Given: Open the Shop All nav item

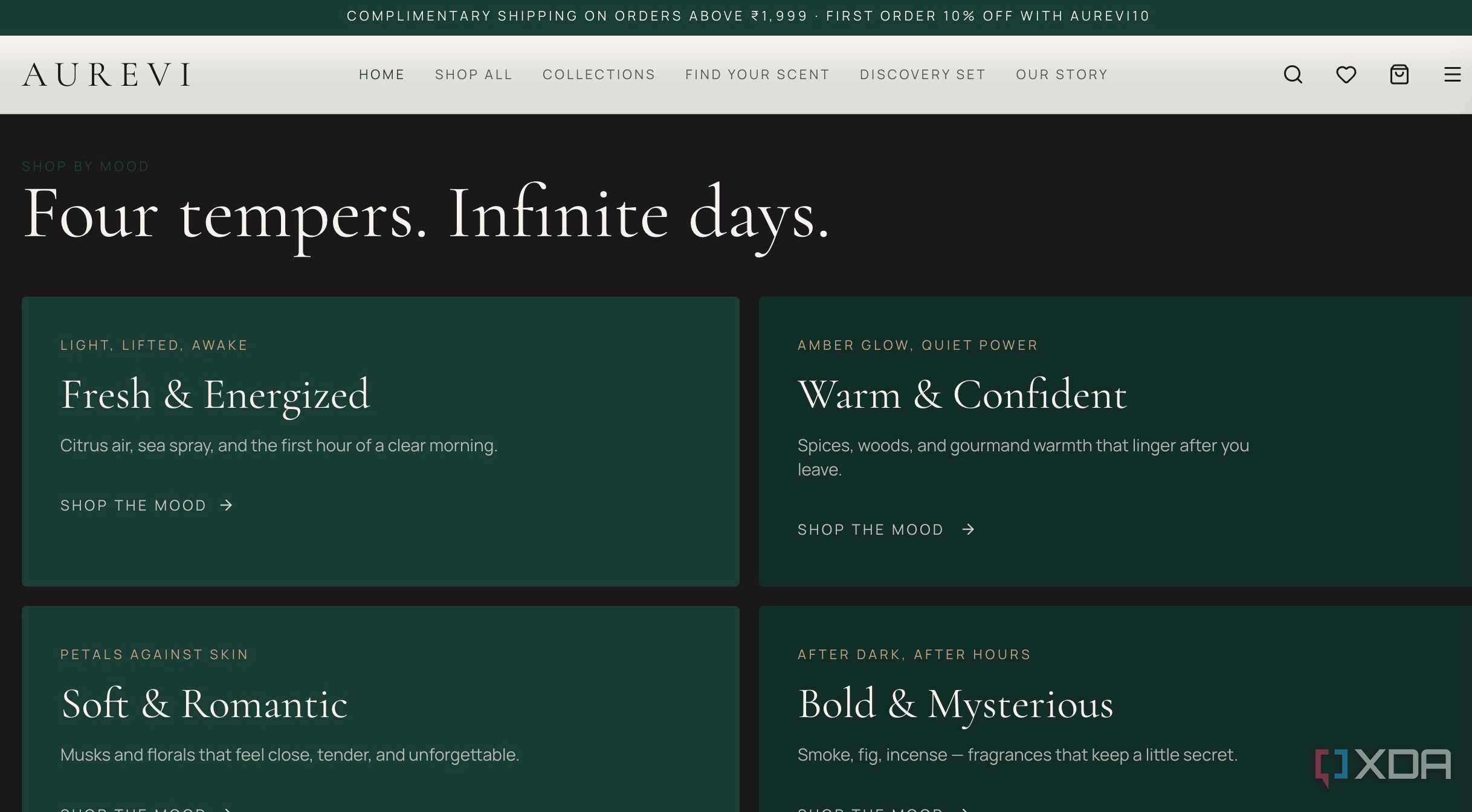Looking at the screenshot, I should (x=474, y=74).
